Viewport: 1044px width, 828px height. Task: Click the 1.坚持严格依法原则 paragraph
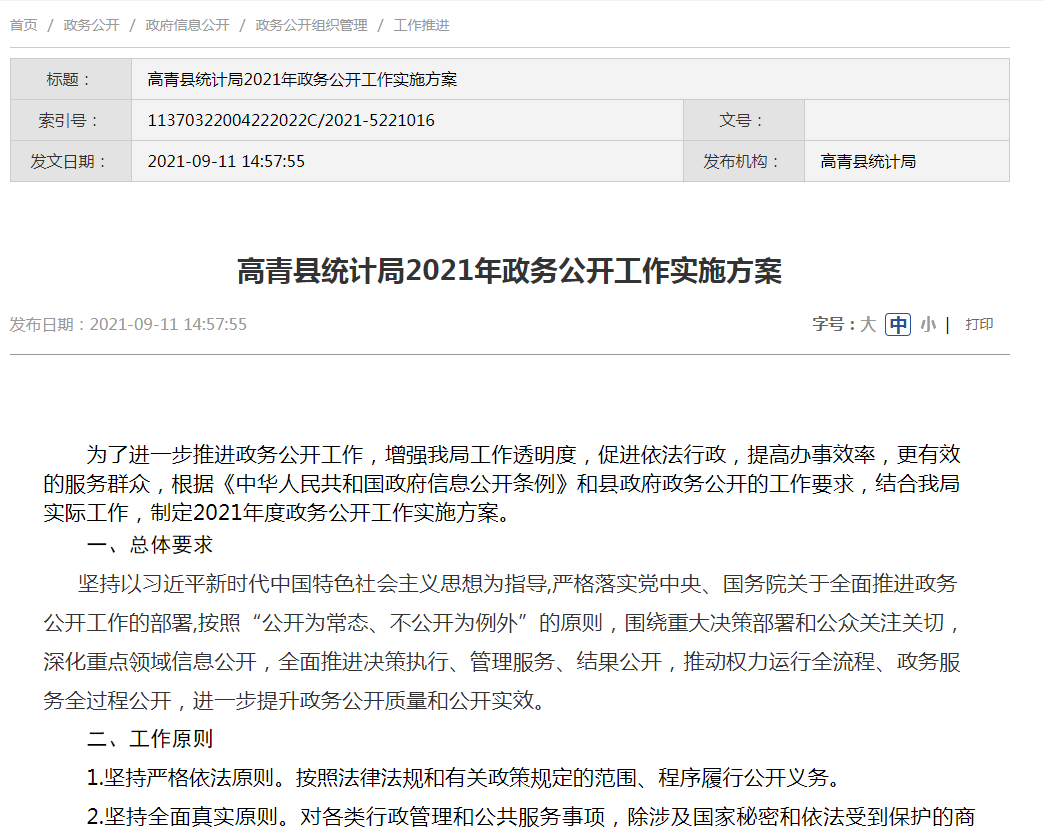point(460,778)
